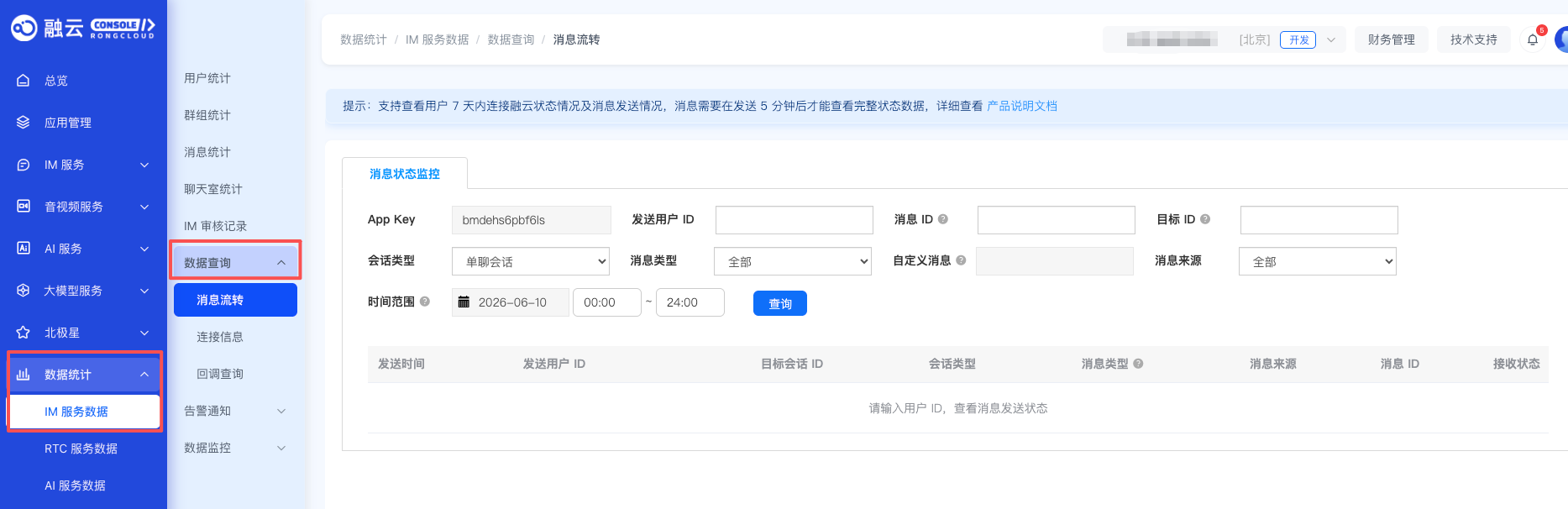Open 技术支持 button
The image size is (1568, 509).
(1474, 39)
